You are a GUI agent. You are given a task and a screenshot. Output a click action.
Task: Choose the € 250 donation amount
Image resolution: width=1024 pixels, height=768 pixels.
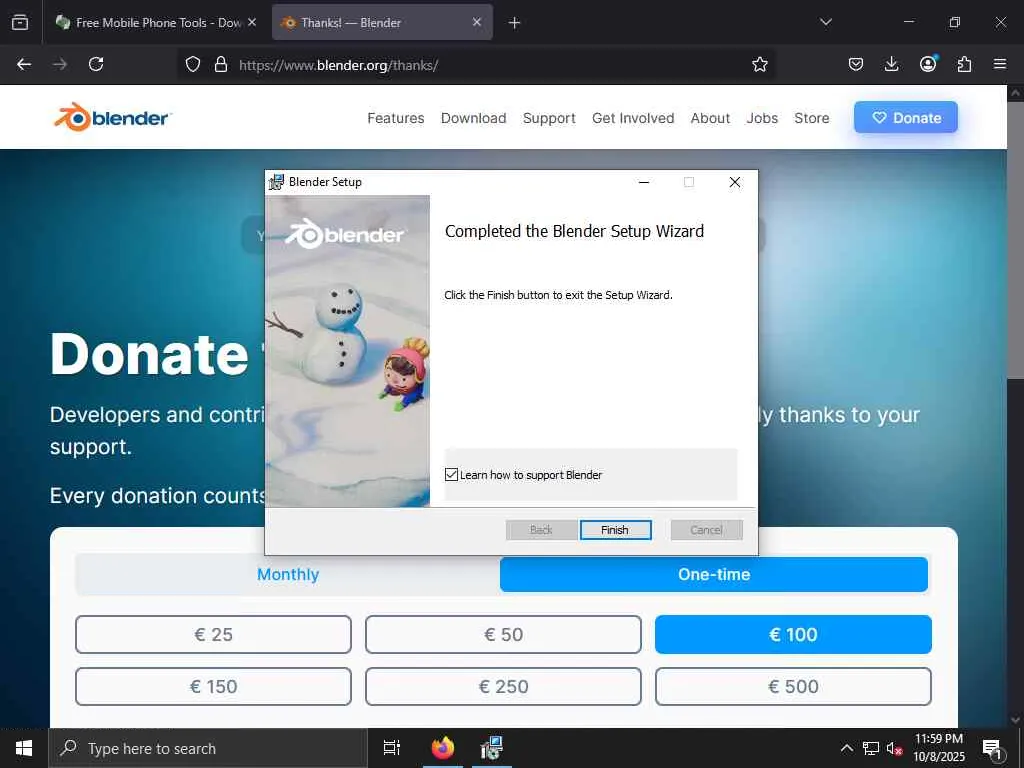pos(503,686)
